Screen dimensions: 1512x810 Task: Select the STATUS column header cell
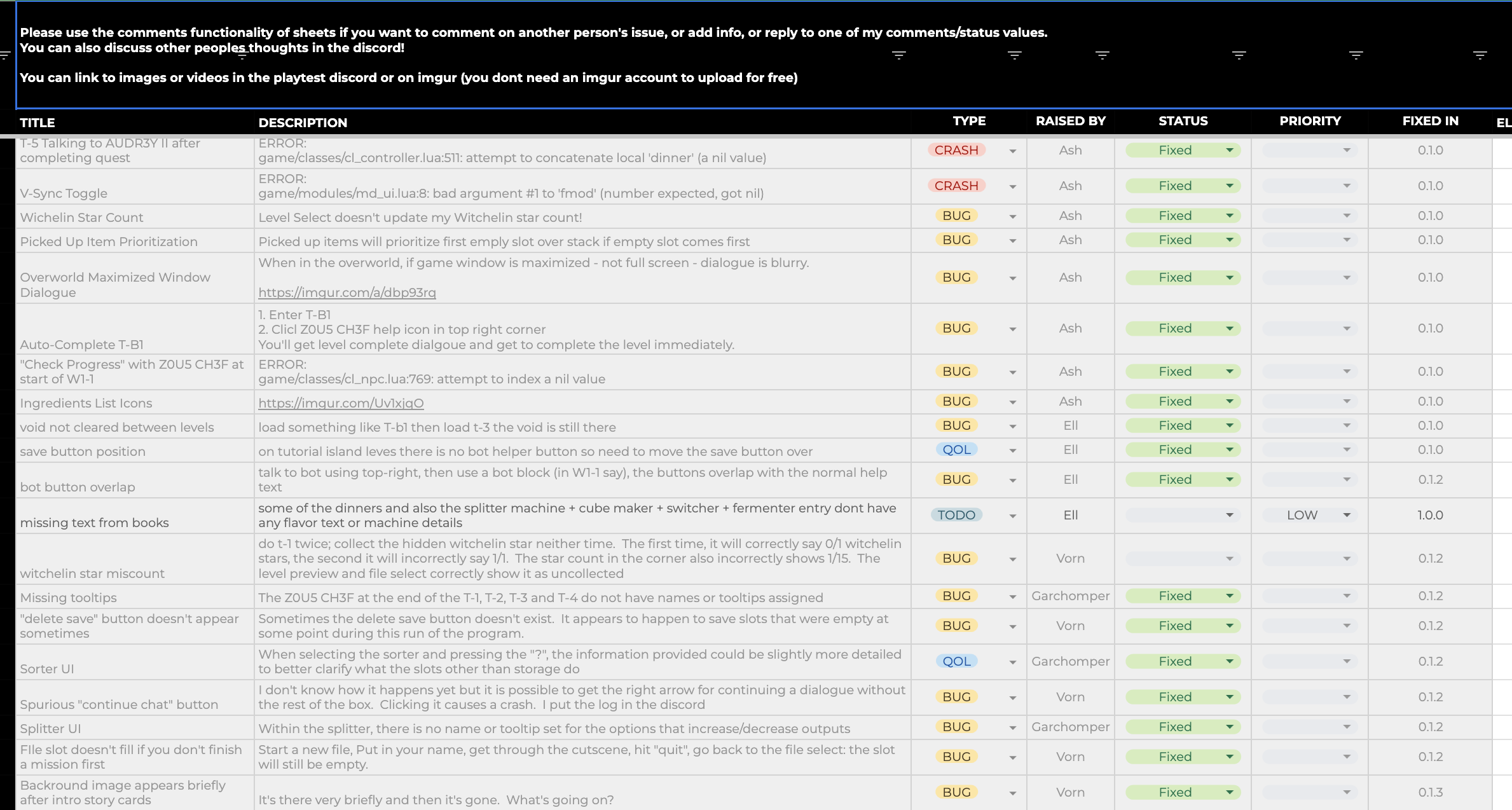1182,121
